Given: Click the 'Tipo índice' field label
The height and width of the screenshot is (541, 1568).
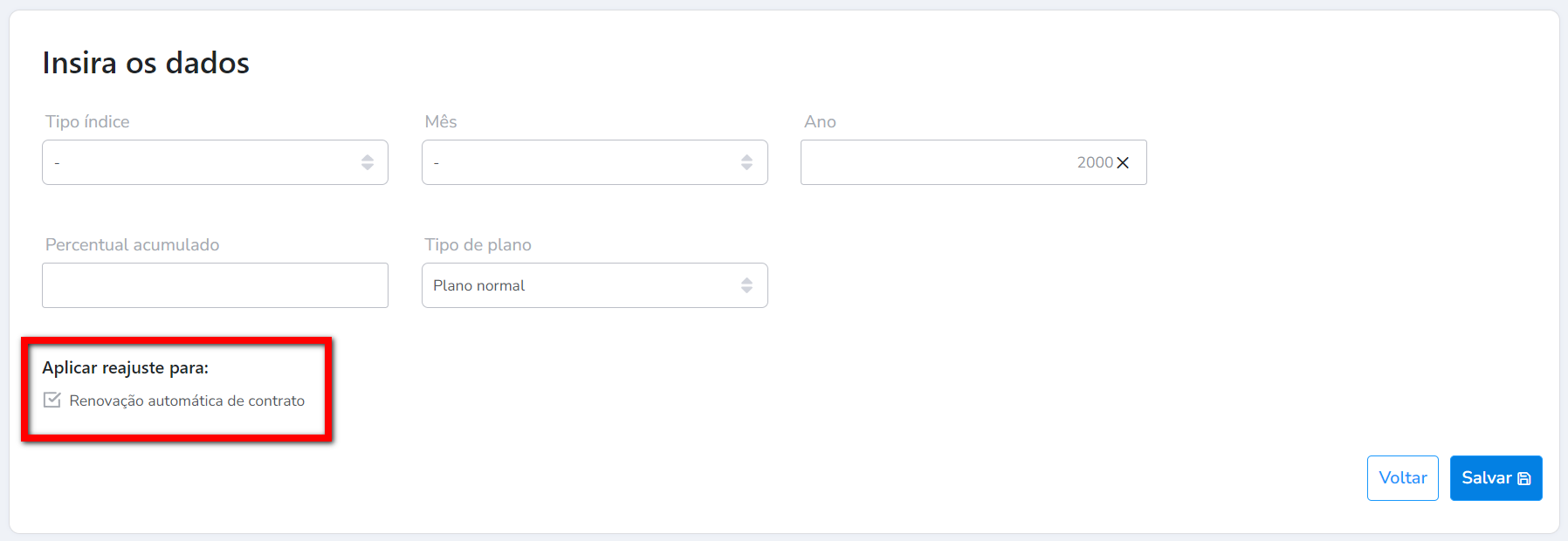Looking at the screenshot, I should click(x=87, y=122).
